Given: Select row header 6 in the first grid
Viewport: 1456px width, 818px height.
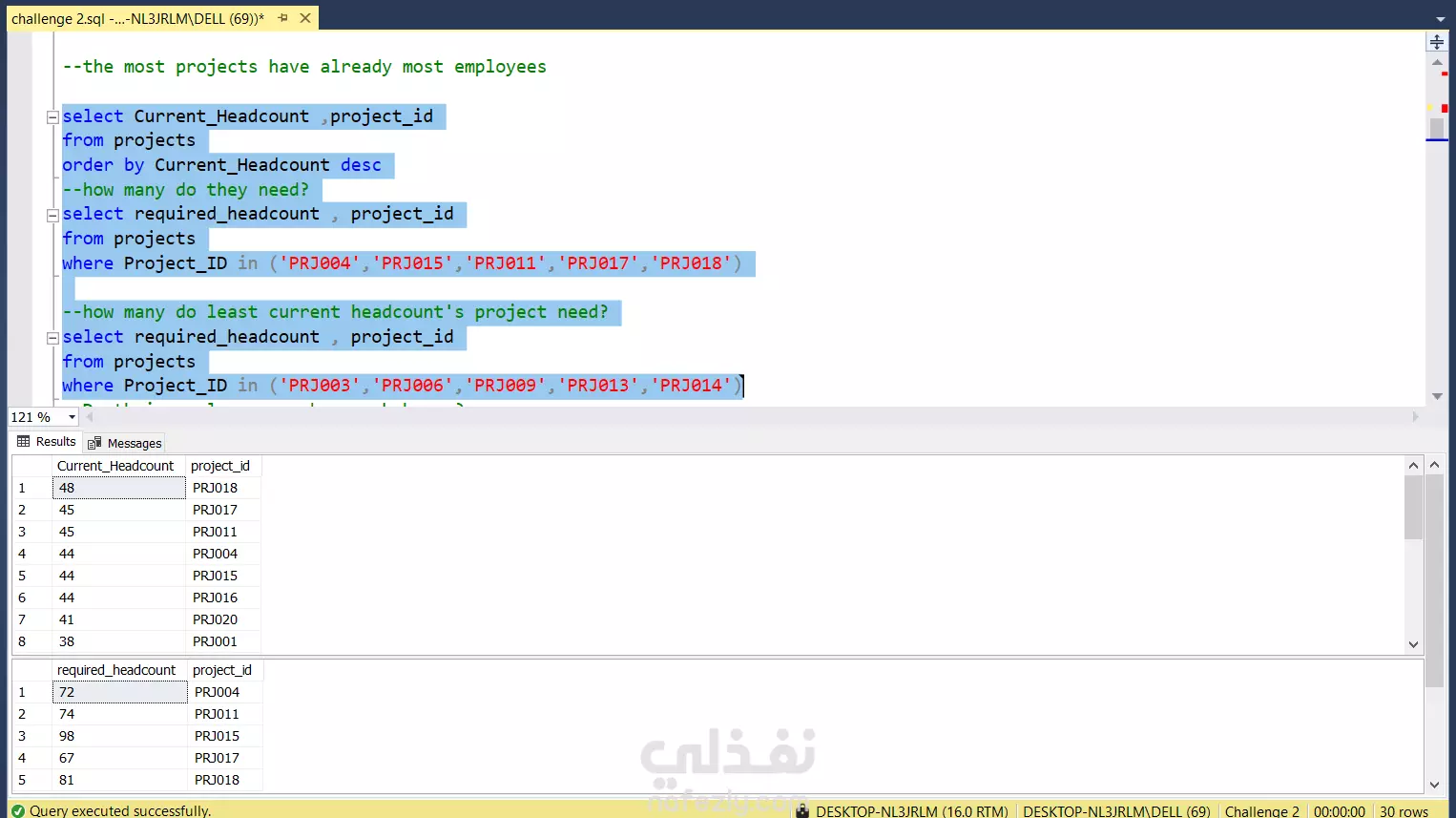Looking at the screenshot, I should point(31,598).
